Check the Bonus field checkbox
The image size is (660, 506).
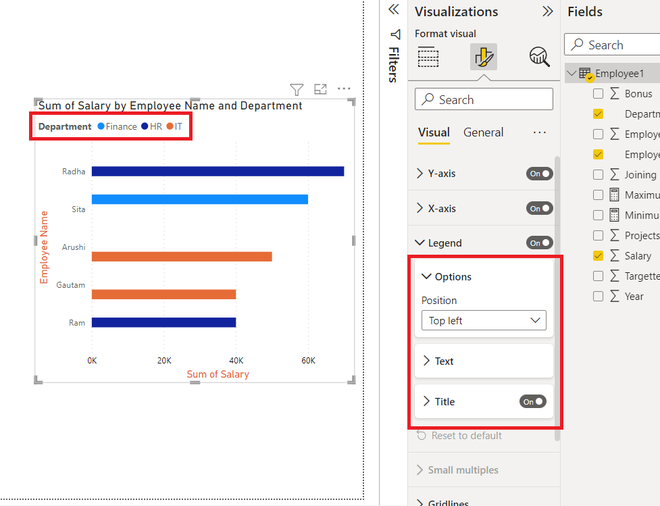[598, 93]
